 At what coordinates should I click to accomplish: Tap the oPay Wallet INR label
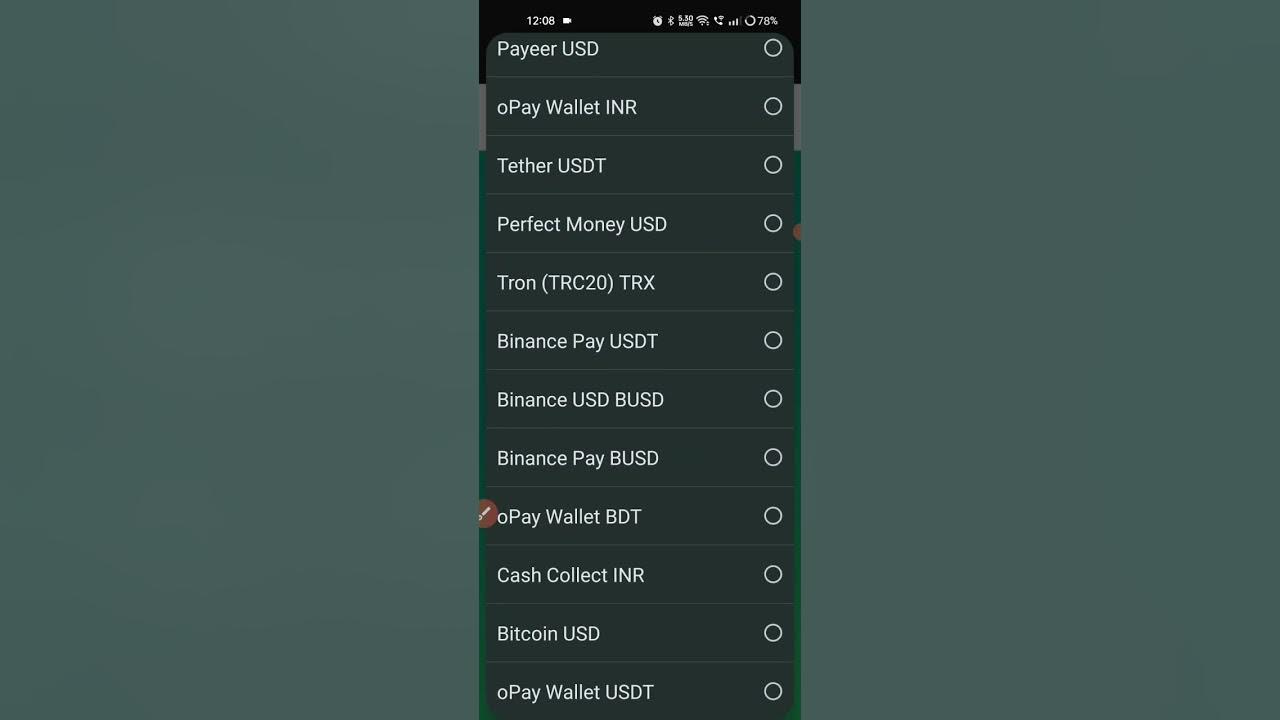click(566, 107)
